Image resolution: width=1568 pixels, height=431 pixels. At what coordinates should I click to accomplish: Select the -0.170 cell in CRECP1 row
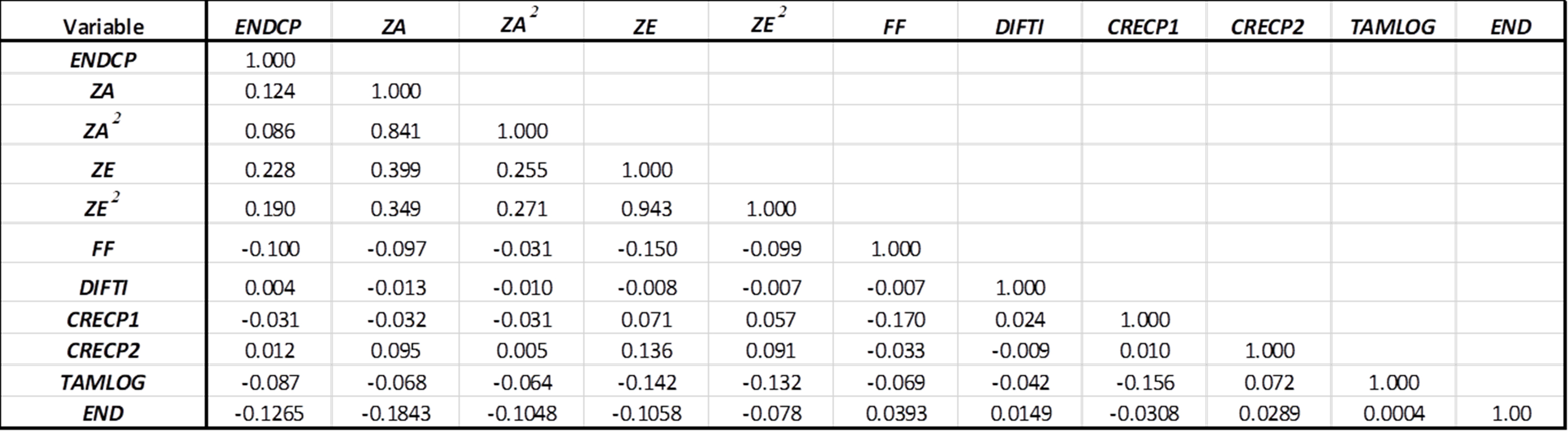(x=895, y=320)
